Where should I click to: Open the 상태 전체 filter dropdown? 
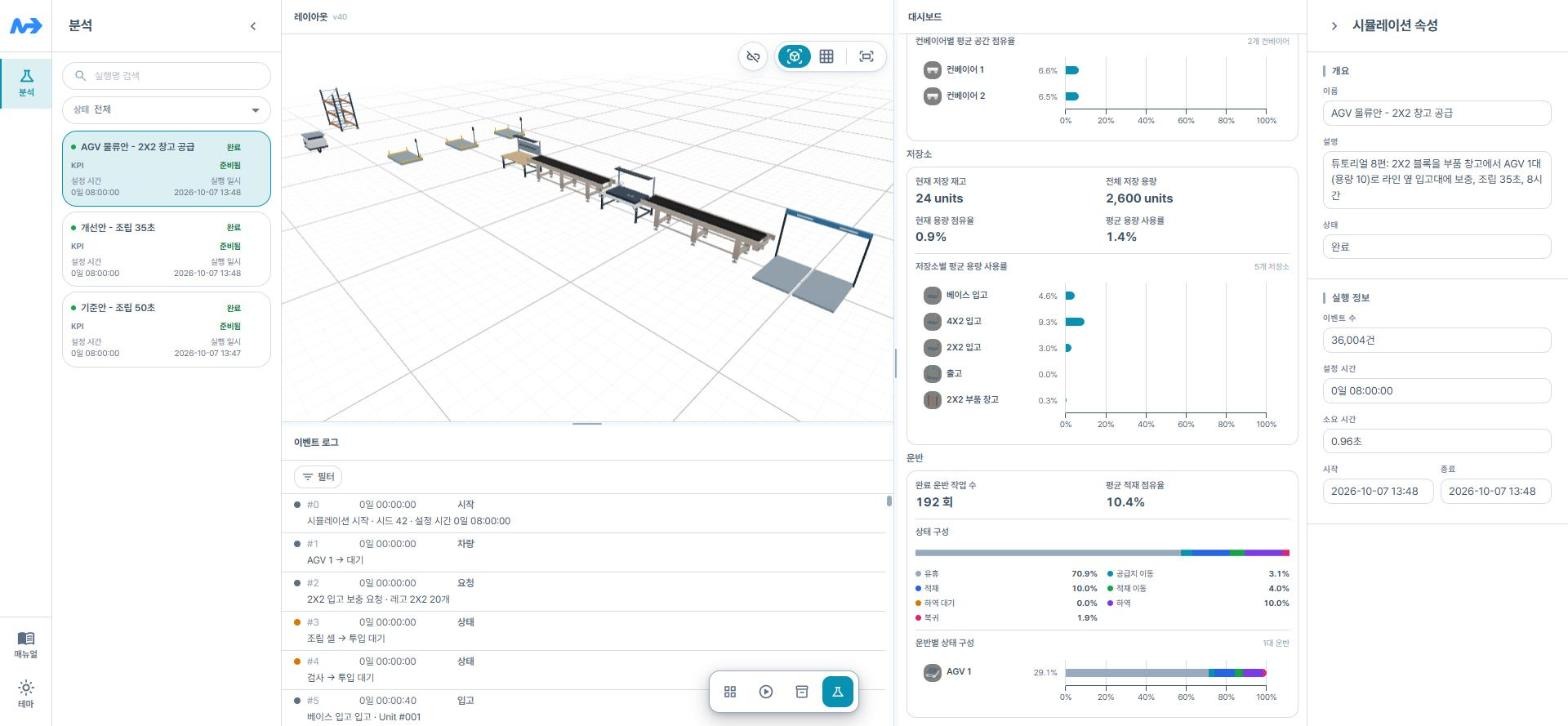point(166,110)
